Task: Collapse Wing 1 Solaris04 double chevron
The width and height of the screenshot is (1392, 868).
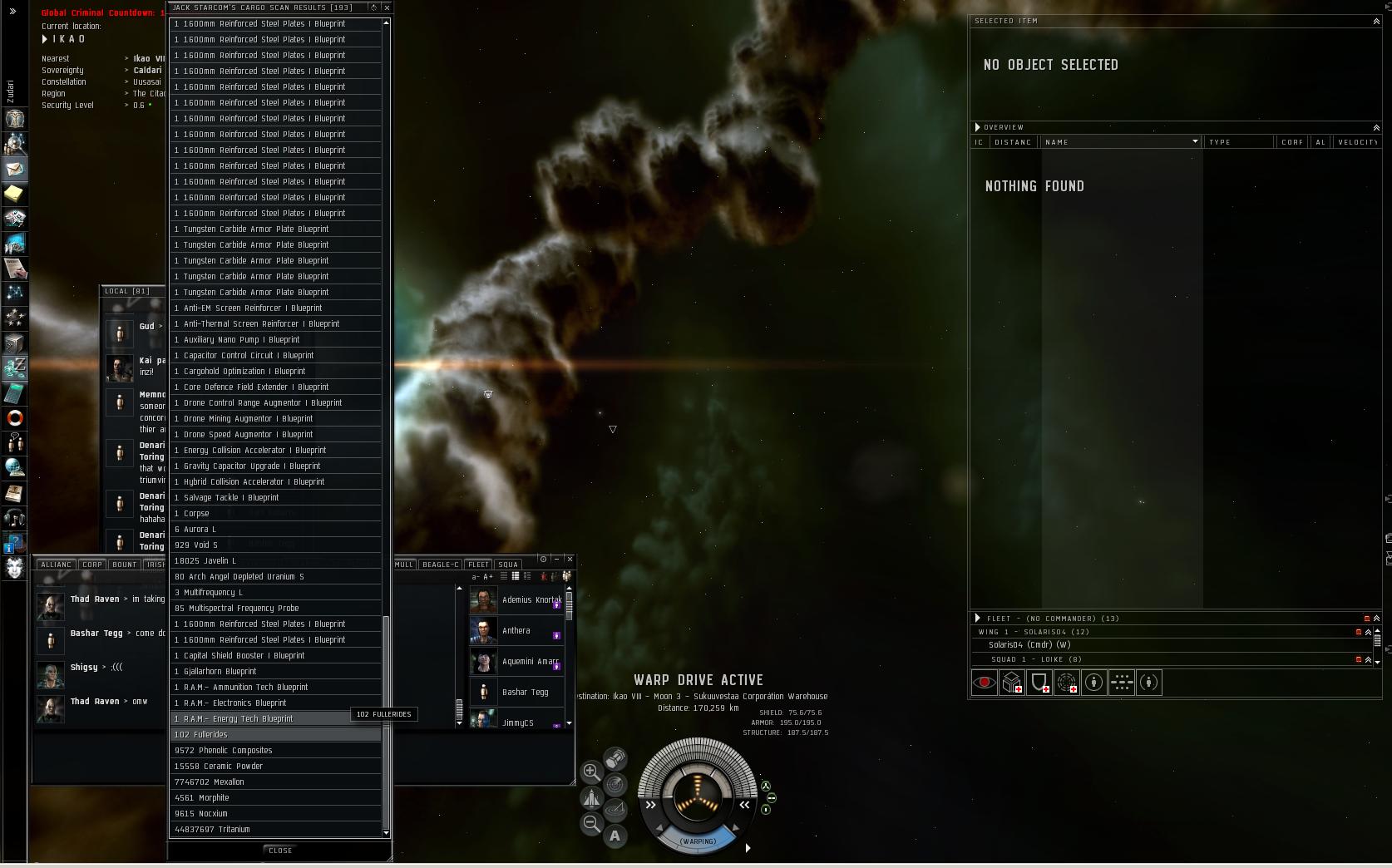Action: [x=1368, y=632]
